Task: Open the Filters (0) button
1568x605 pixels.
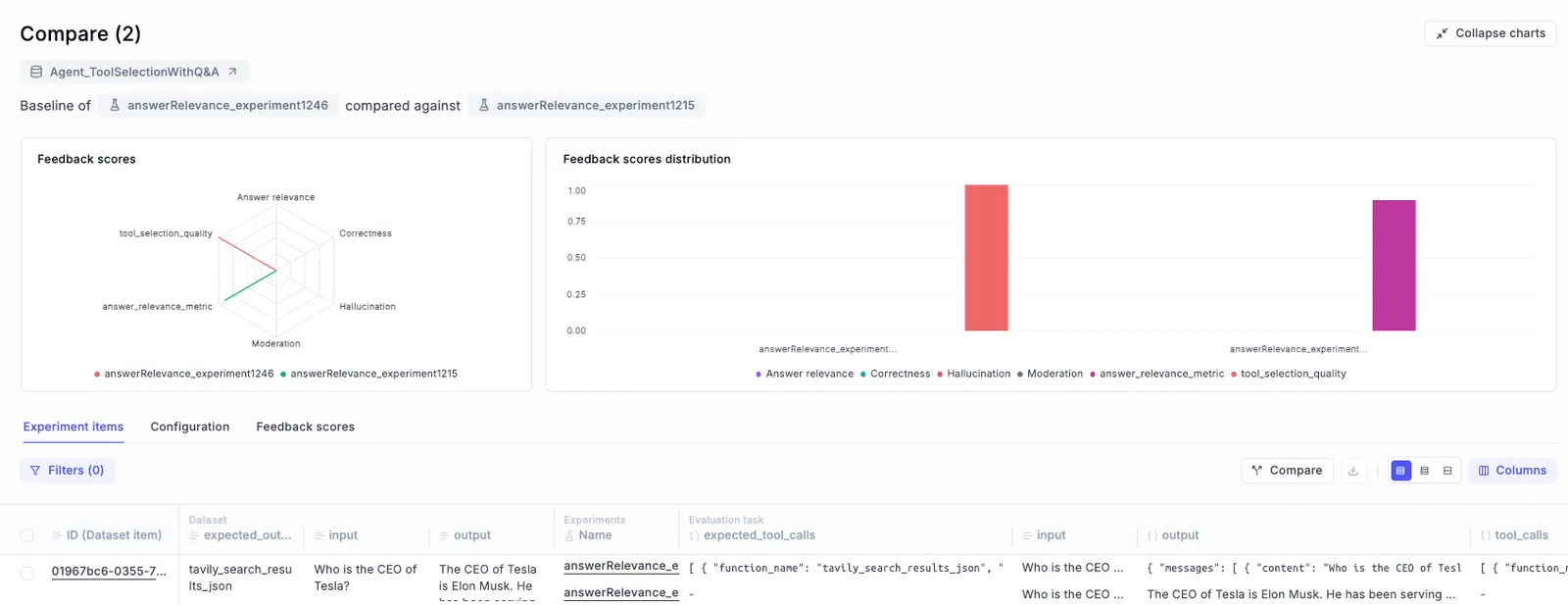Action: tap(68, 471)
